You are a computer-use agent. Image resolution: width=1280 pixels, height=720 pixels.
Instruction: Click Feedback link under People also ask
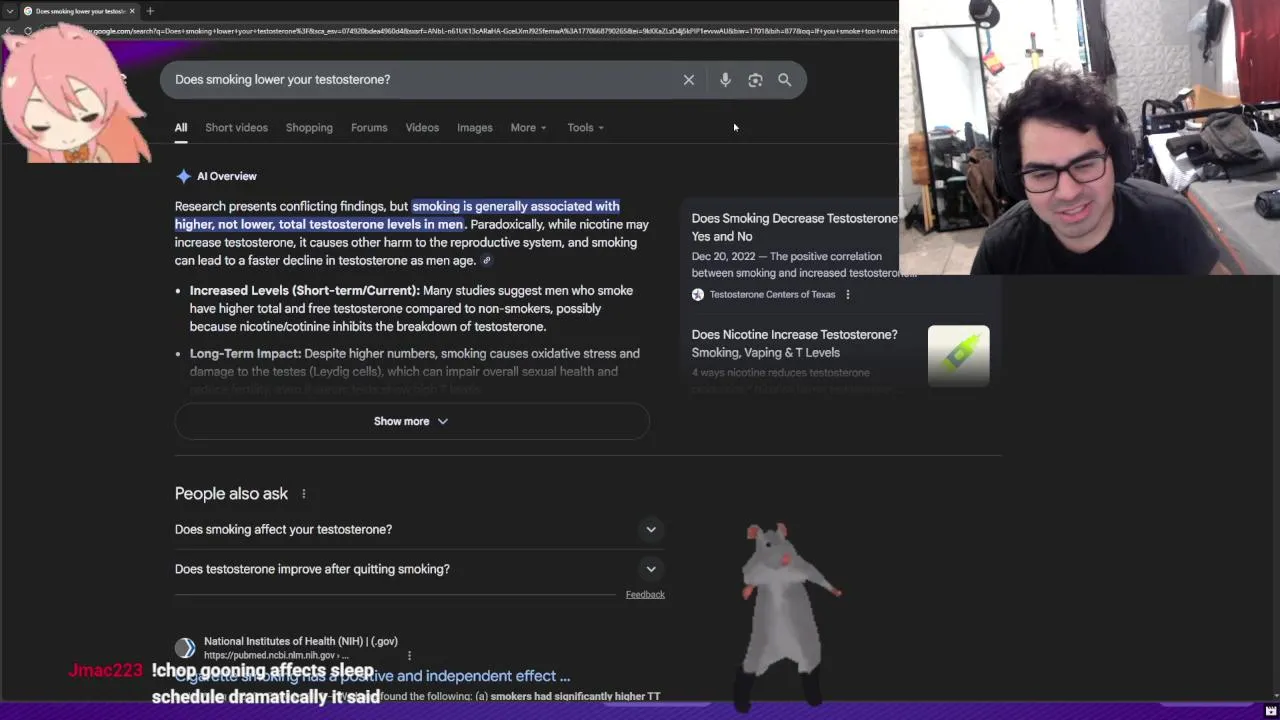tap(645, 595)
